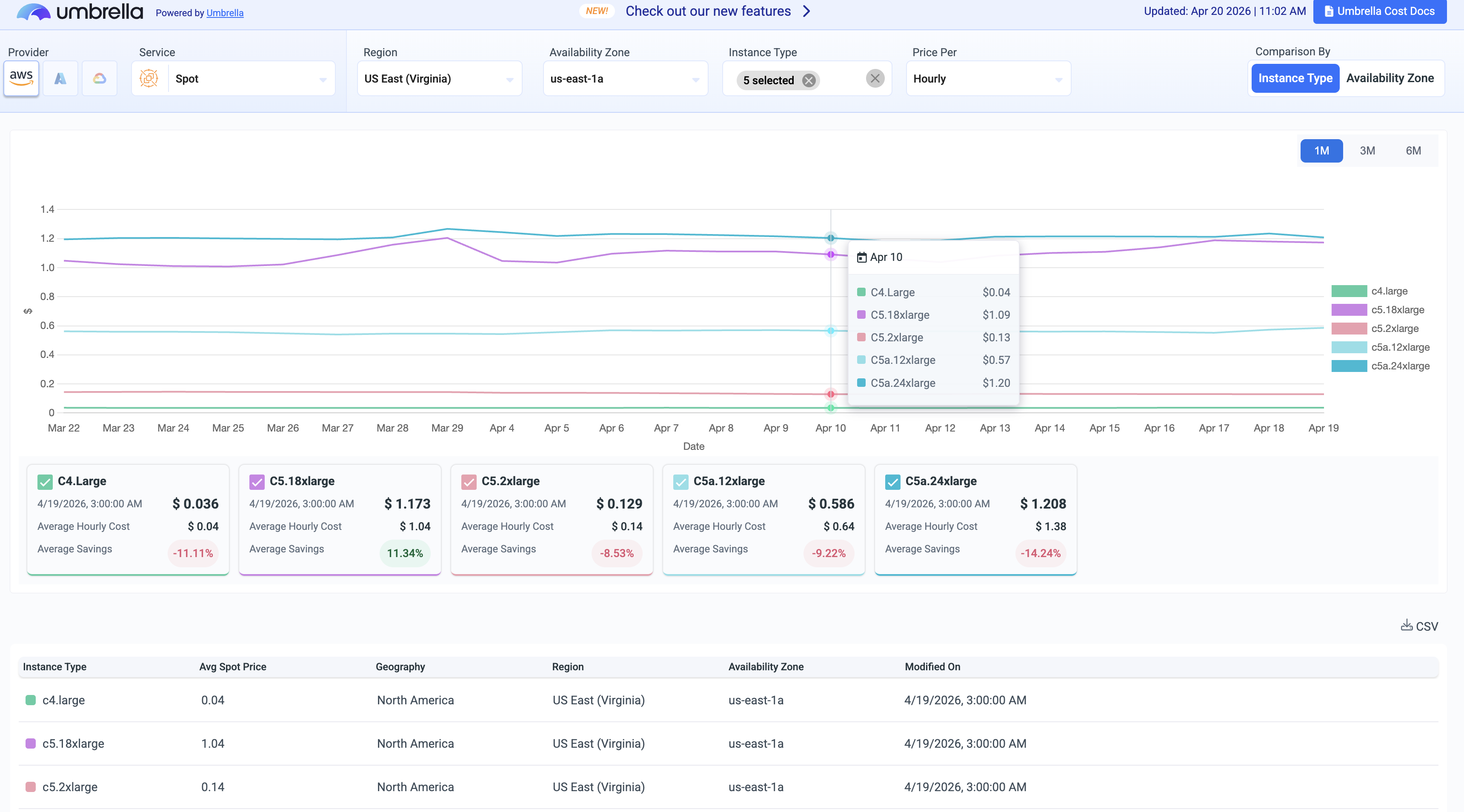The width and height of the screenshot is (1464, 812).
Task: Click the Spot service icon
Action: coord(149,78)
